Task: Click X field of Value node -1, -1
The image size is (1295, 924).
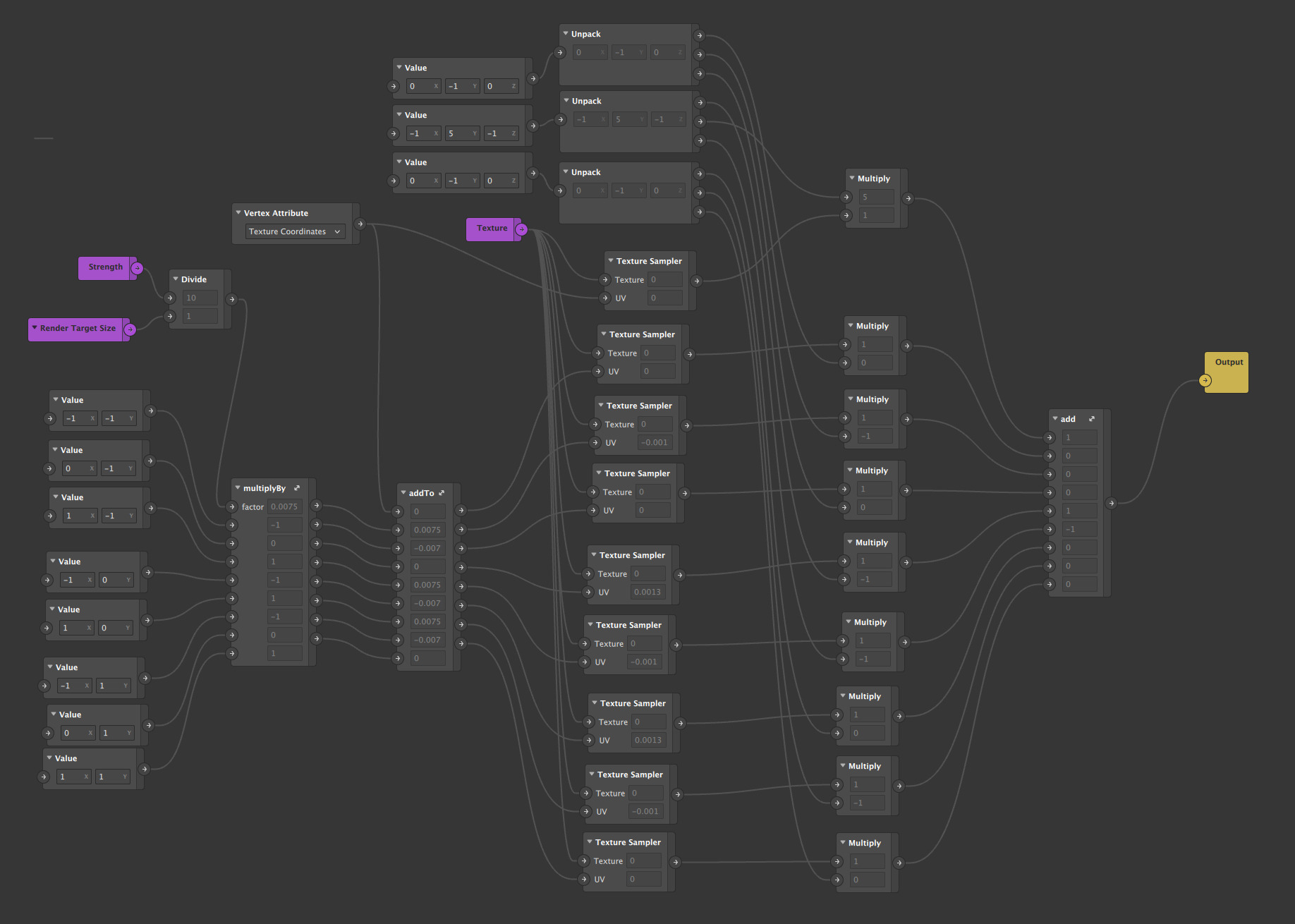Action: [x=80, y=418]
